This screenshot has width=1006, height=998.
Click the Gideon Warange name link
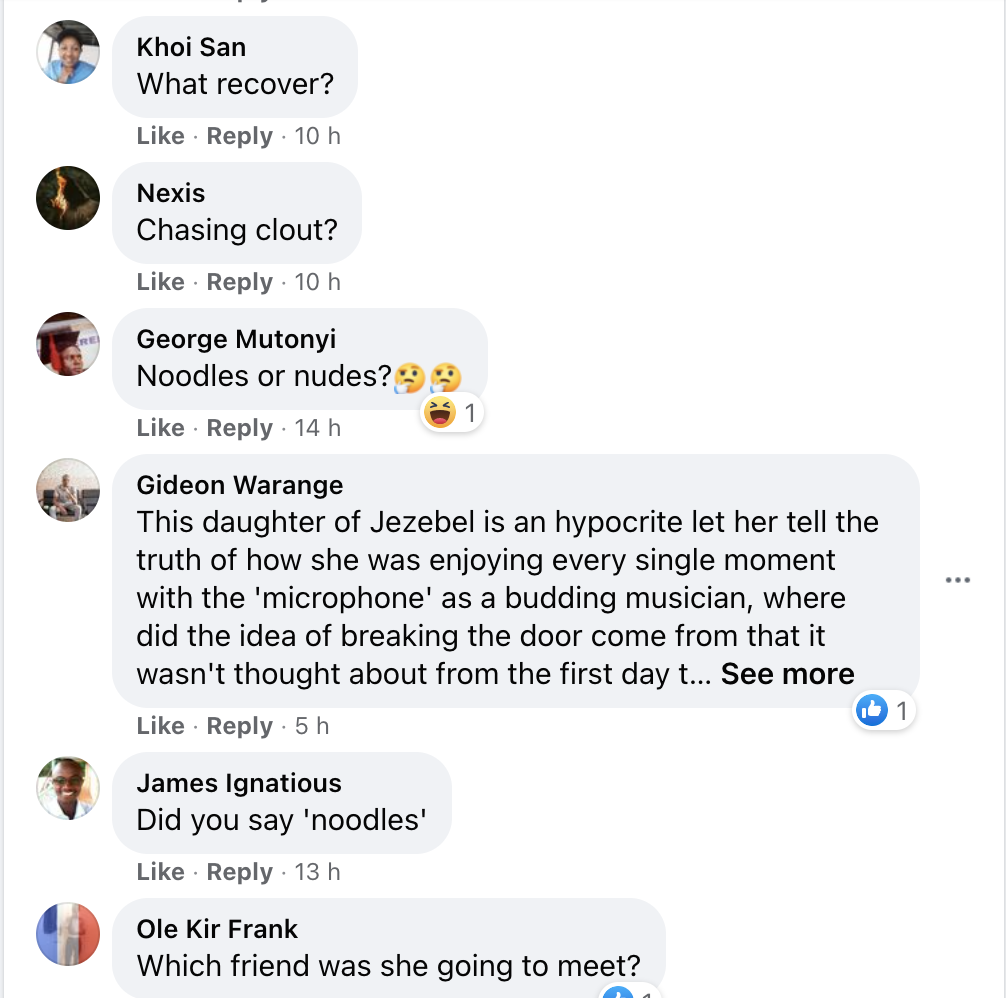coord(239,485)
